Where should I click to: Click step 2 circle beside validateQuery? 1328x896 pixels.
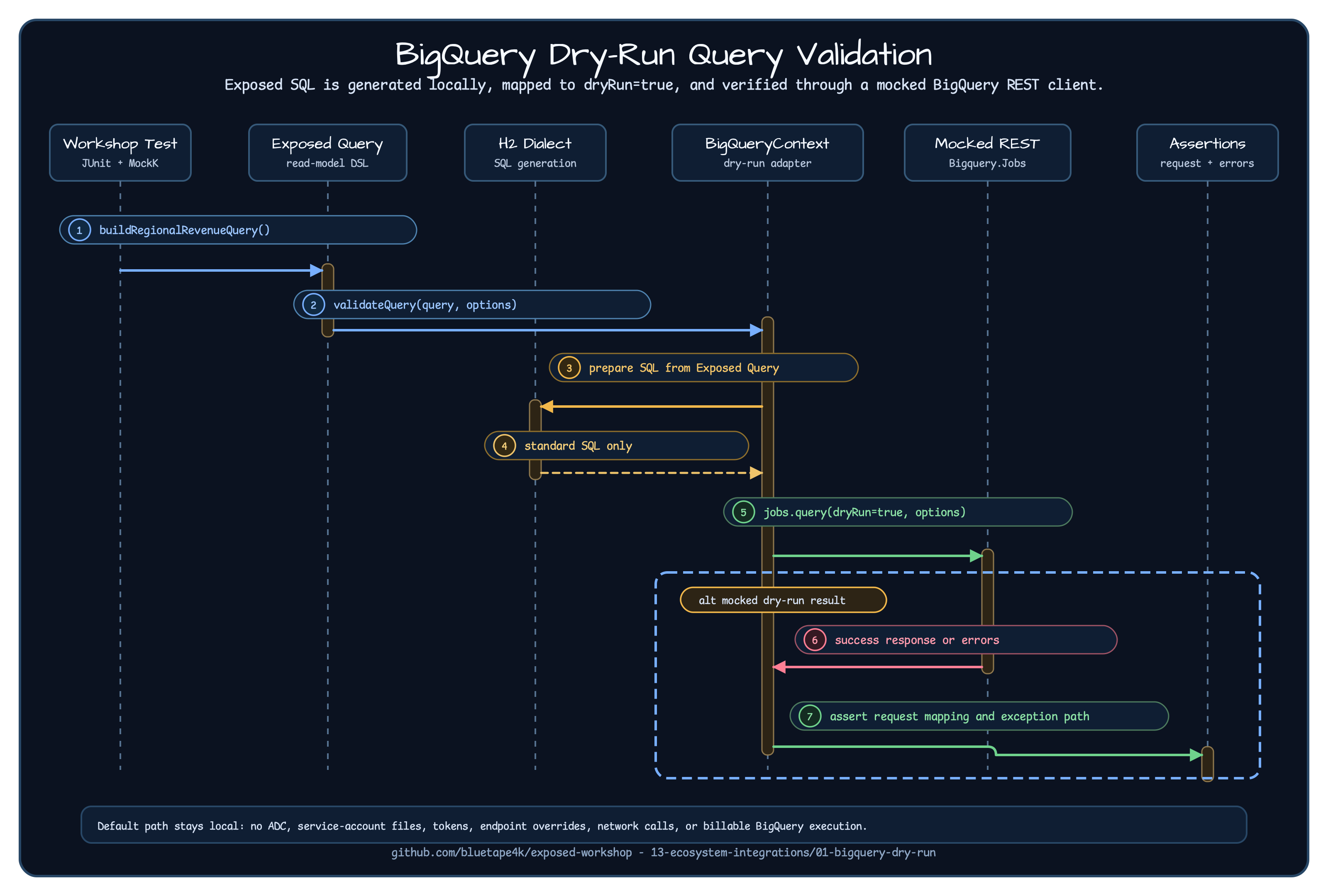[x=313, y=305]
